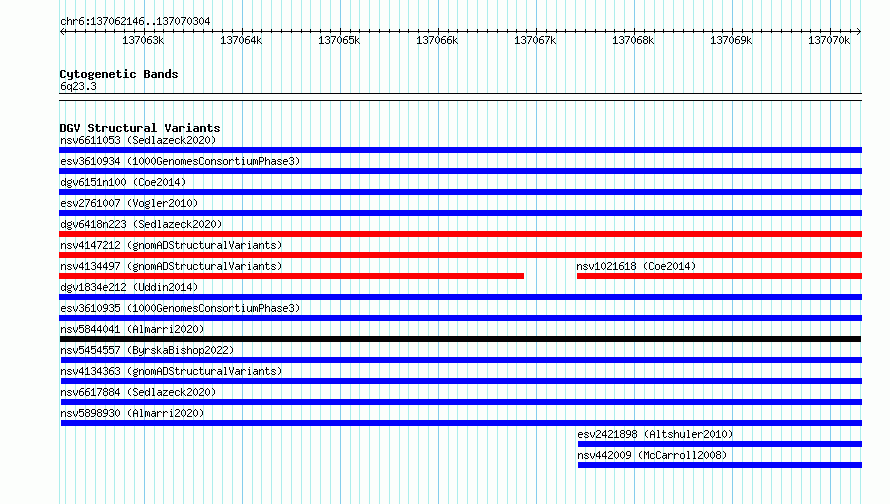Open the esv3610934 (1000GenomesConsortiumPhase3) label
Screen dimensions: 890x504
click(180, 161)
